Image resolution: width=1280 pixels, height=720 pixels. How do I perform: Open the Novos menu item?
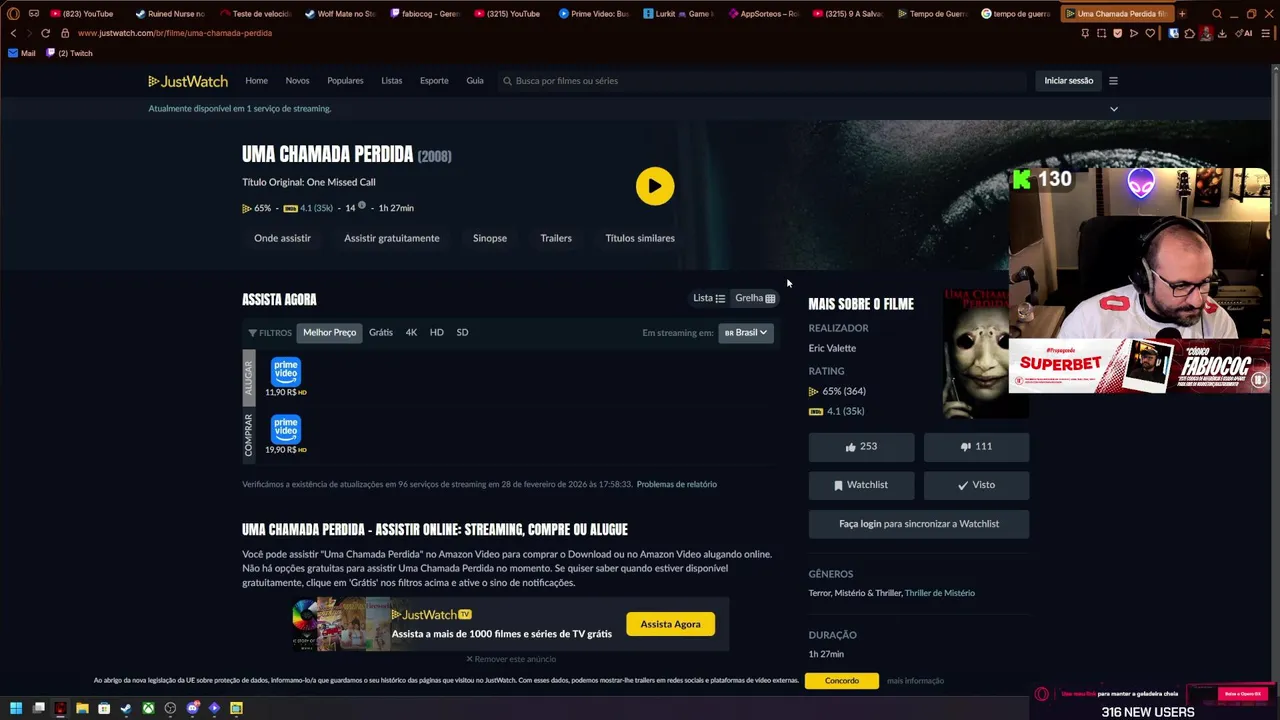(x=297, y=81)
